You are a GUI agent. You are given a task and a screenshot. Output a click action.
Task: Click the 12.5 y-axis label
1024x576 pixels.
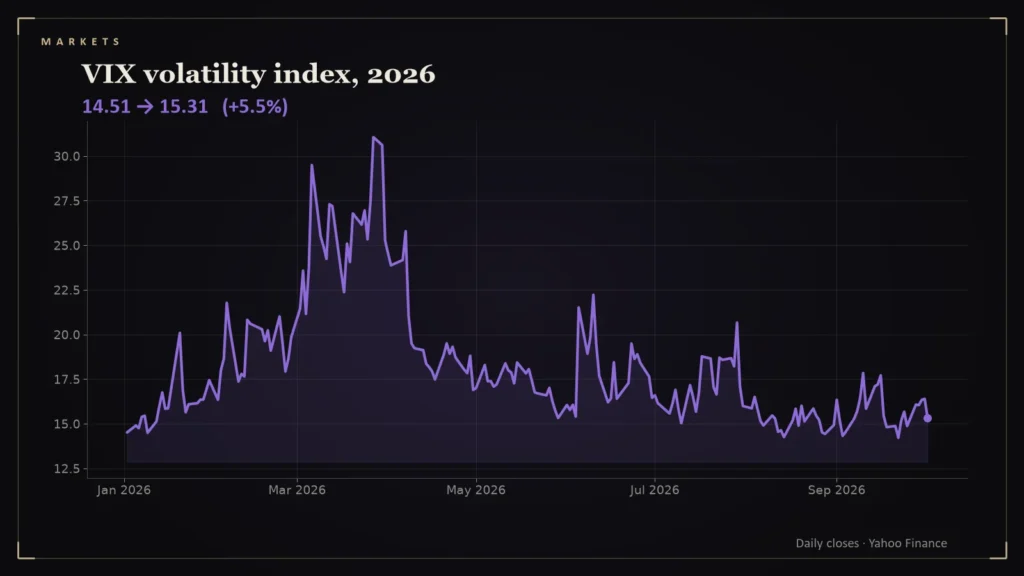[67, 469]
